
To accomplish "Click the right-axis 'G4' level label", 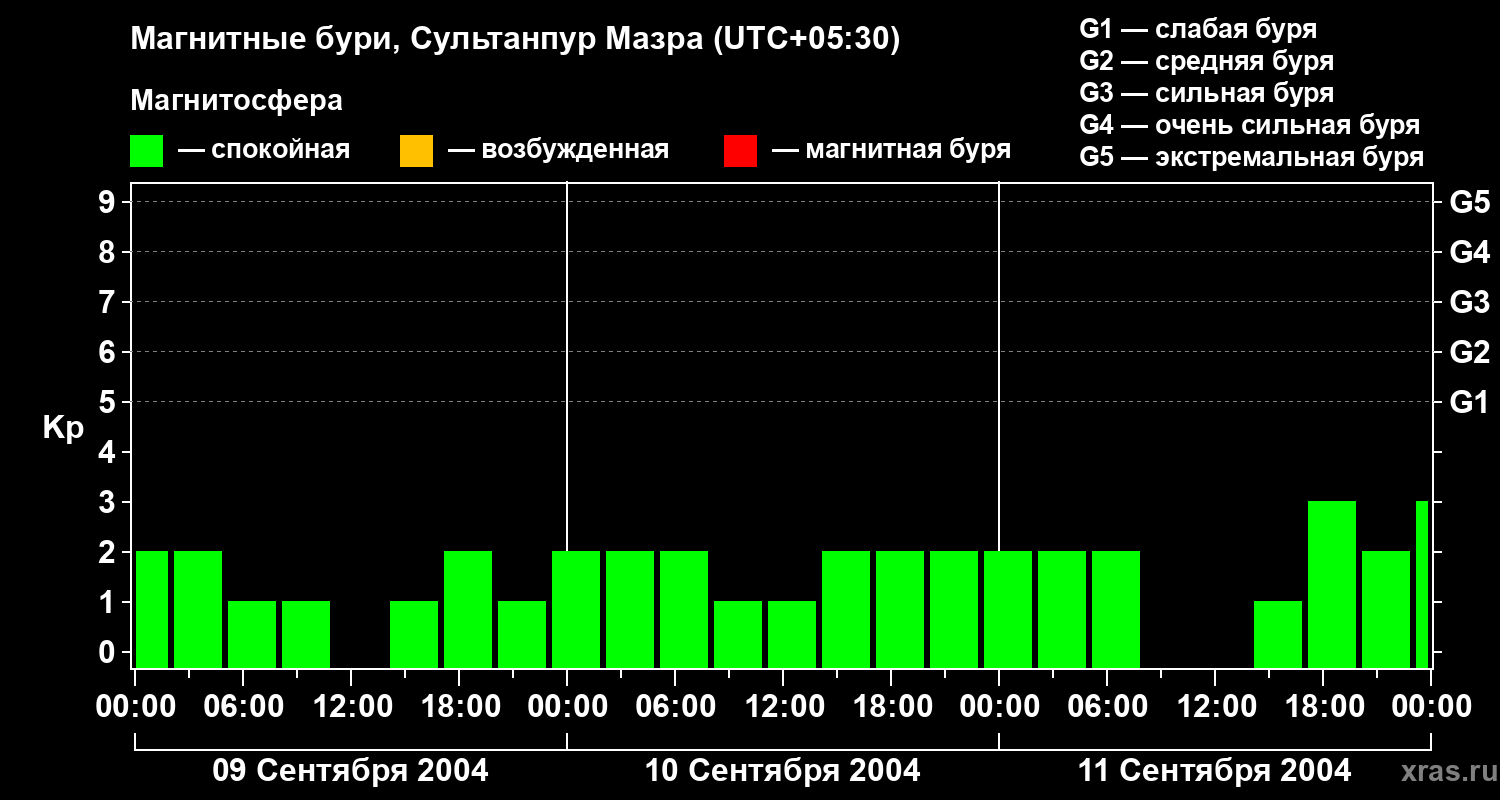I will [1469, 252].
